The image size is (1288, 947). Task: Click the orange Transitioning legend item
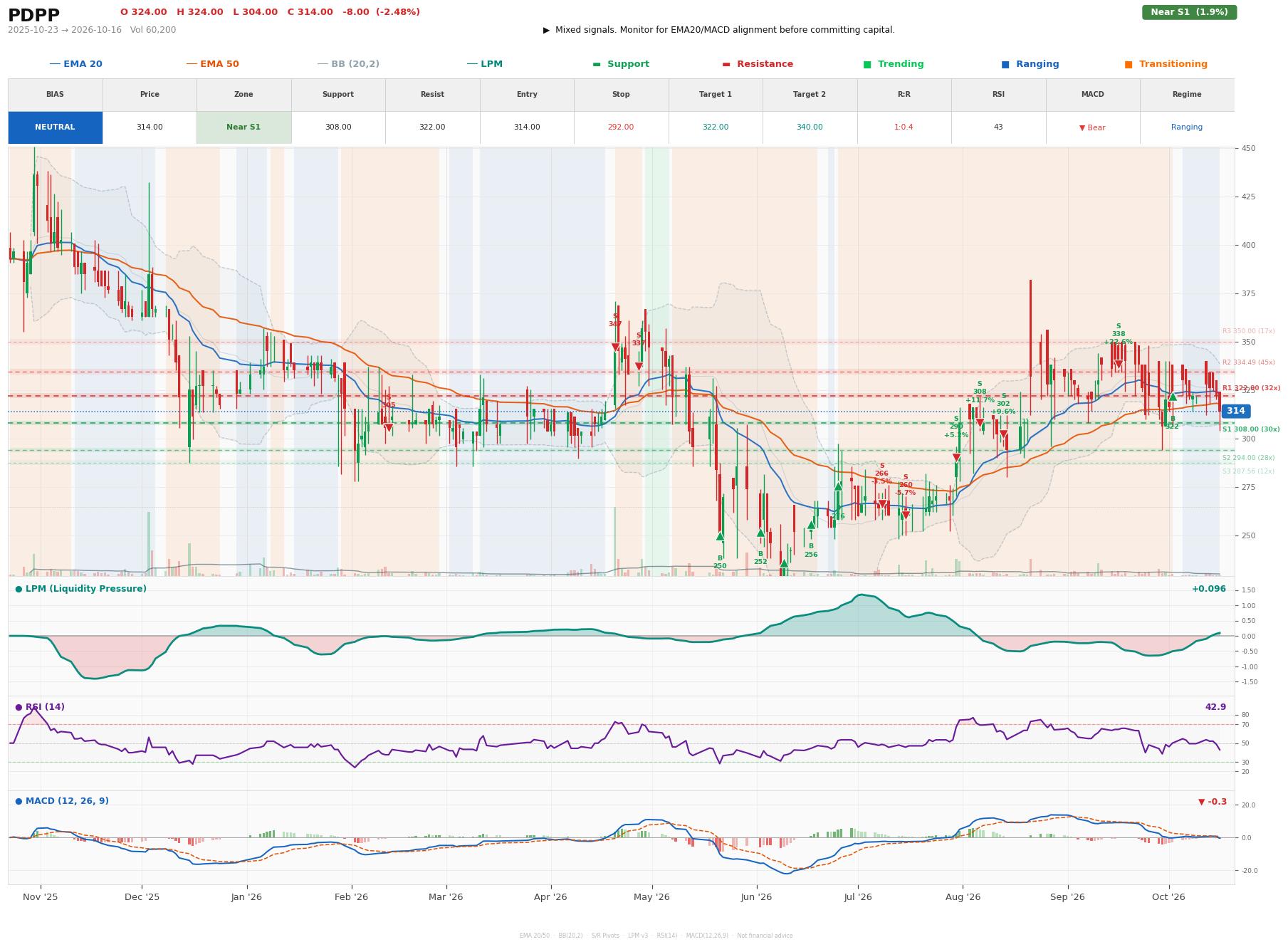point(1166,64)
